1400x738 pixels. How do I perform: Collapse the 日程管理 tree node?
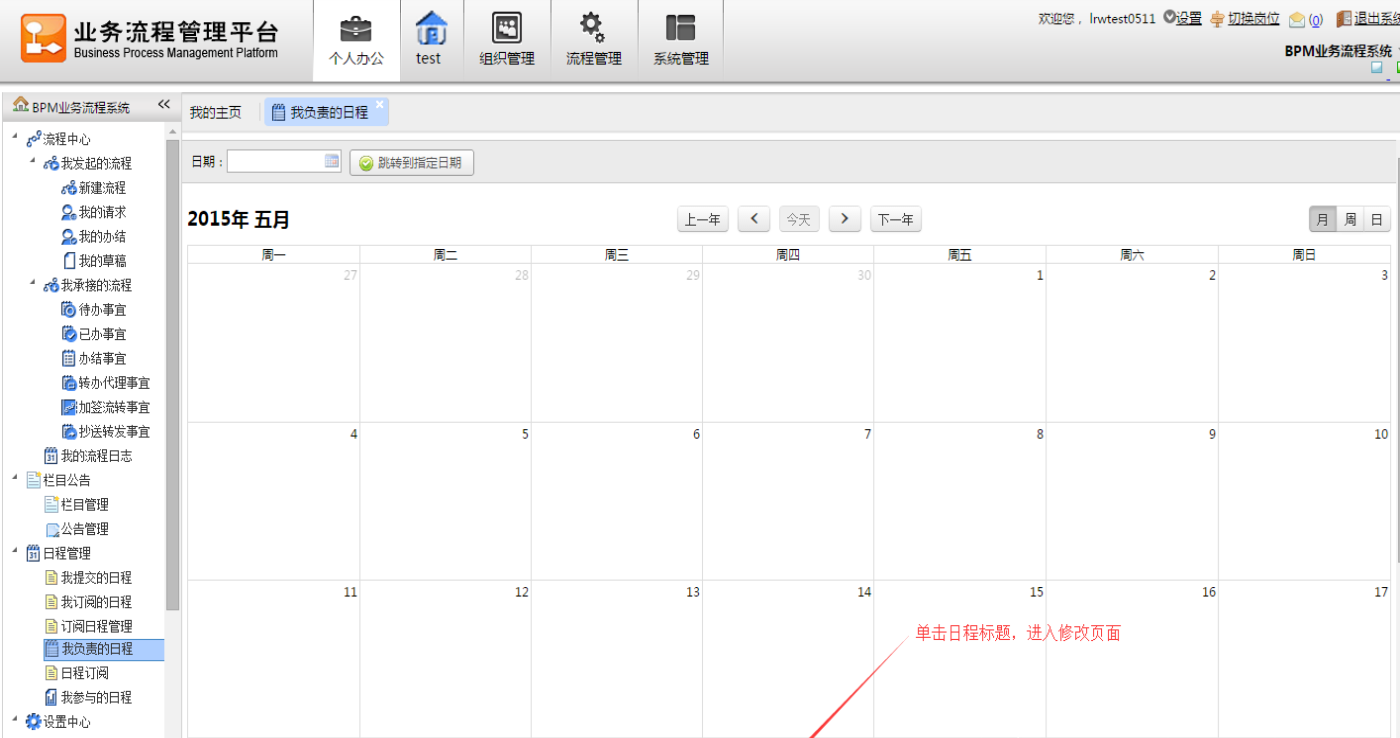tap(15, 551)
